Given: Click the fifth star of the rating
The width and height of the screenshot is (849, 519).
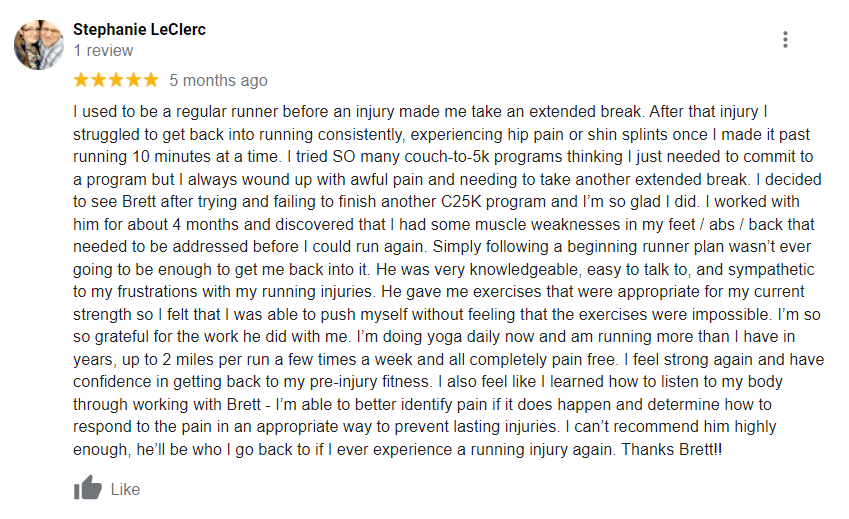Looking at the screenshot, I should [150, 80].
